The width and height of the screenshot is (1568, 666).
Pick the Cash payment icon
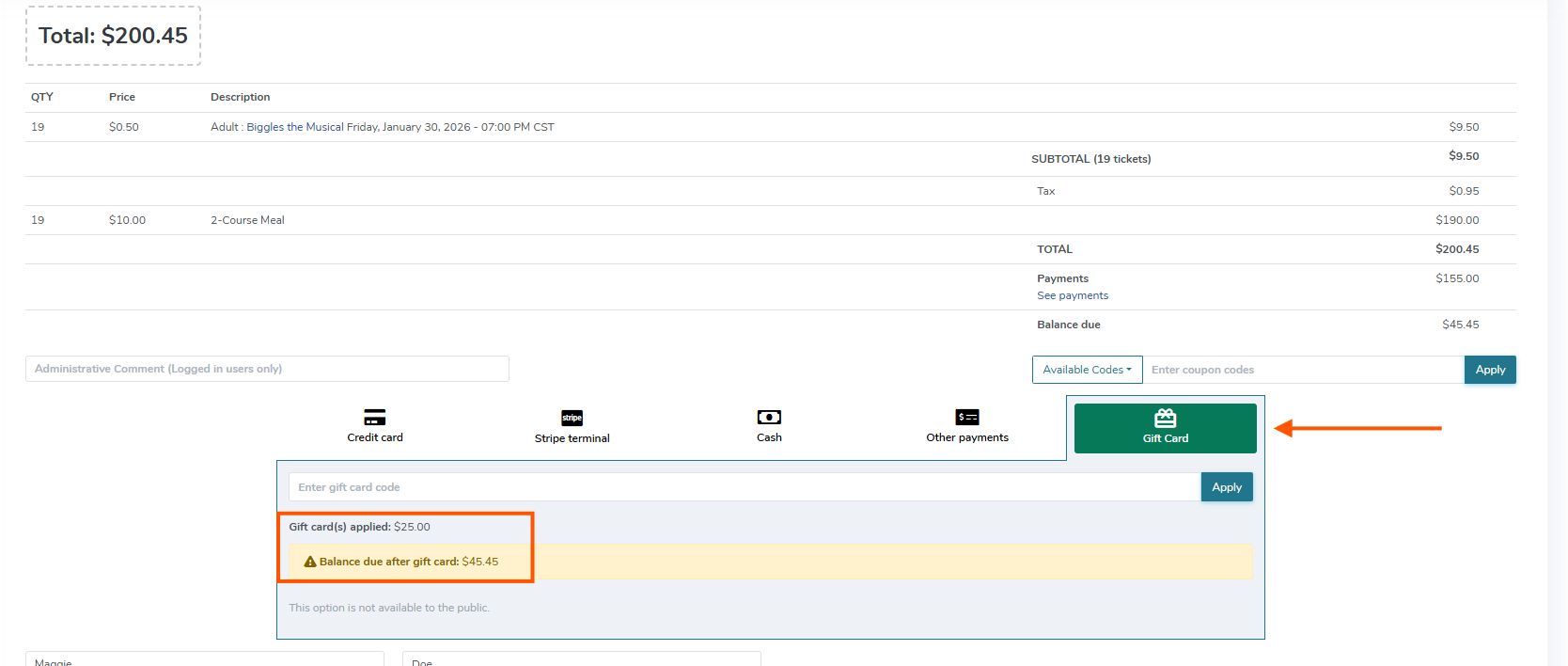click(769, 417)
